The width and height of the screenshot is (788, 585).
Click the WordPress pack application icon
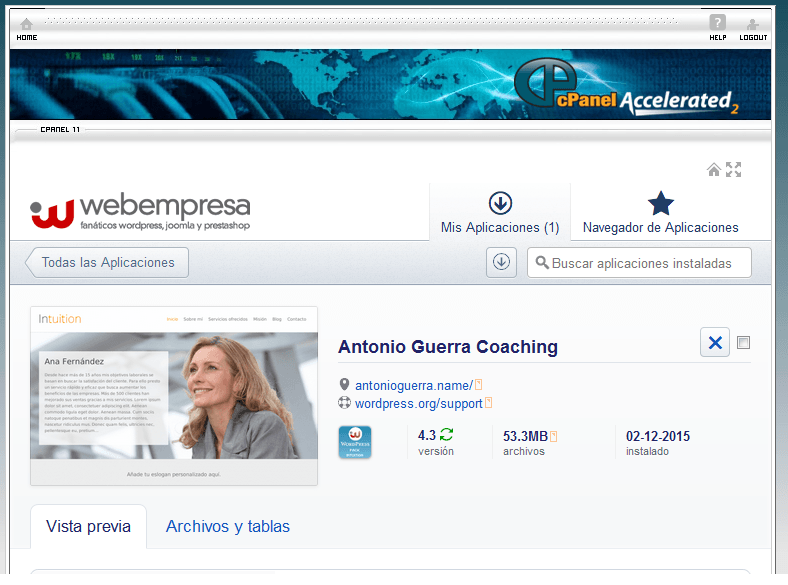click(x=355, y=442)
